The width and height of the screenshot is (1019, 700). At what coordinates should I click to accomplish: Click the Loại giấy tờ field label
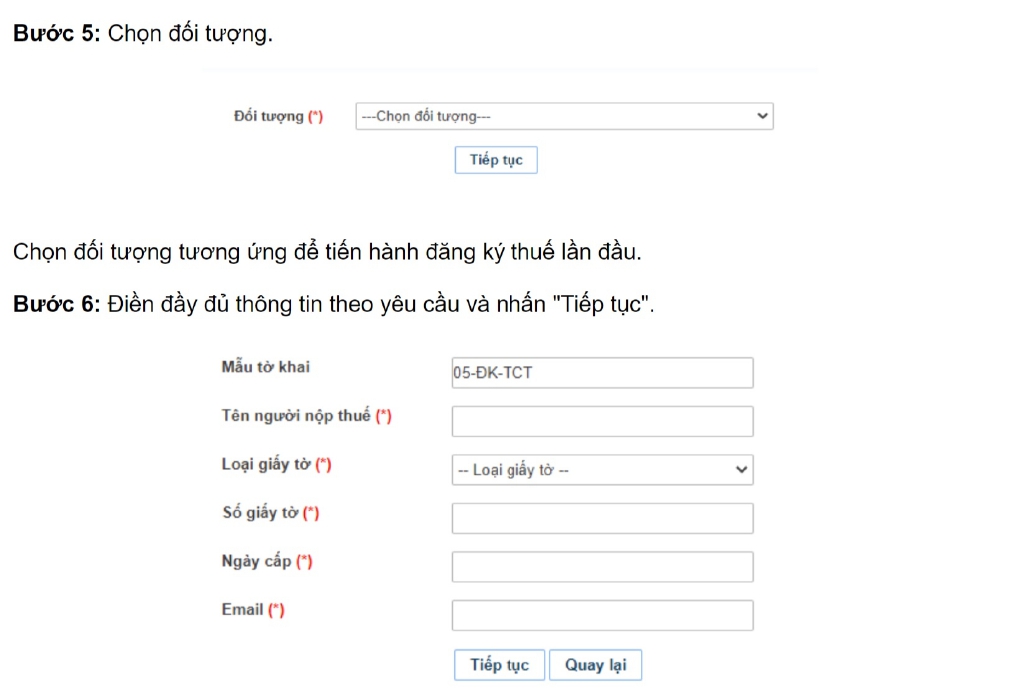click(276, 465)
